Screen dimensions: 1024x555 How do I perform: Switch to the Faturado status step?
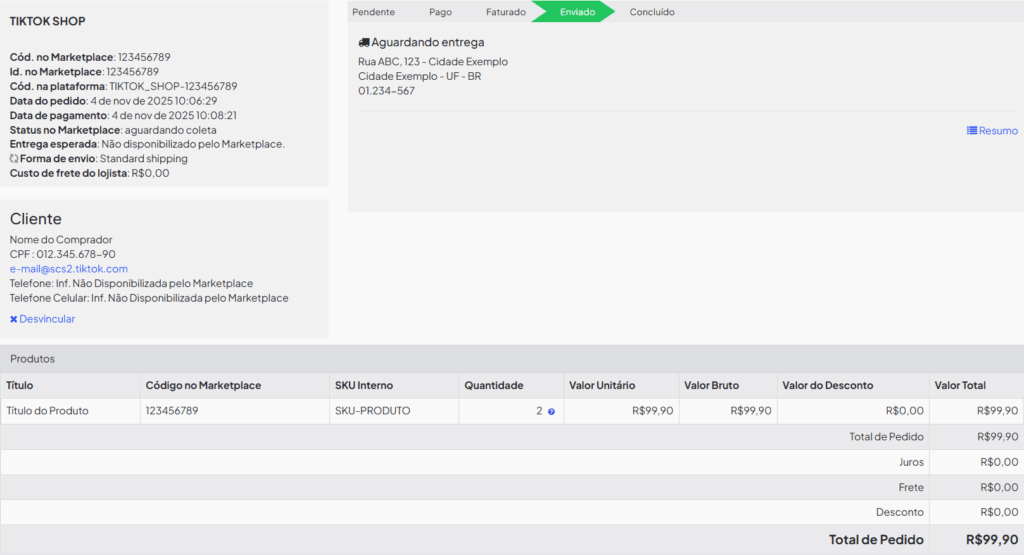[505, 12]
